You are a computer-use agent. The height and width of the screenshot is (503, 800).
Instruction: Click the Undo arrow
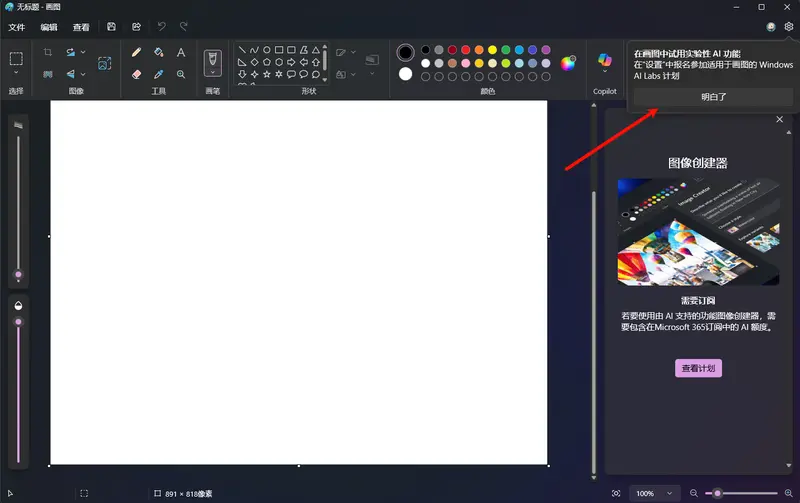point(162,26)
